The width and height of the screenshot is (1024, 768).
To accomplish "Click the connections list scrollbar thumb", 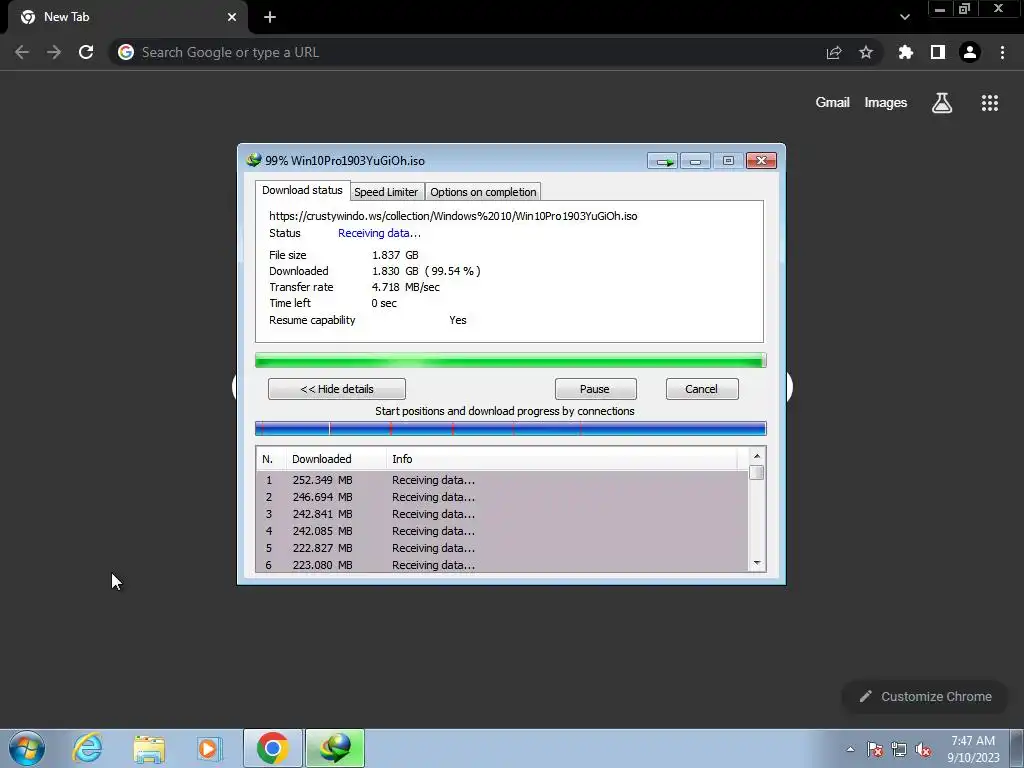I will [757, 472].
